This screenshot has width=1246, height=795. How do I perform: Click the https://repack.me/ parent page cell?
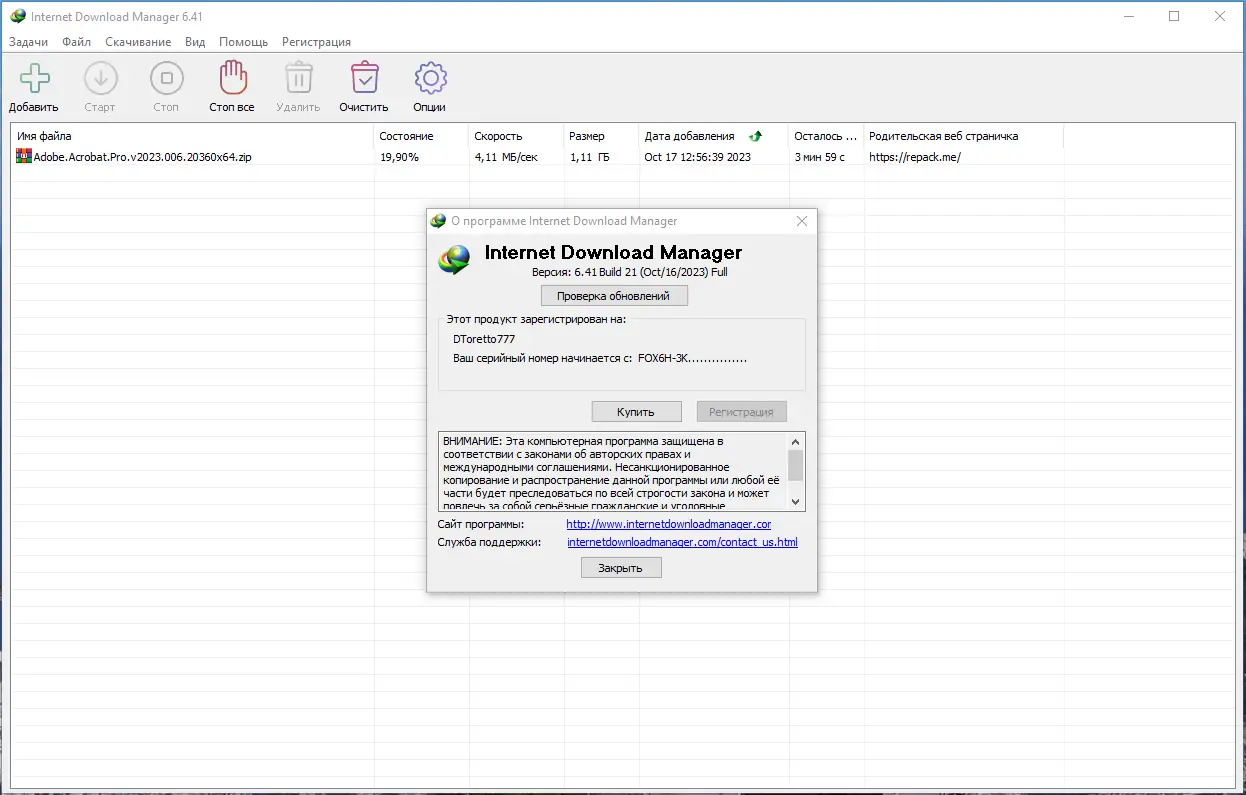click(x=914, y=157)
